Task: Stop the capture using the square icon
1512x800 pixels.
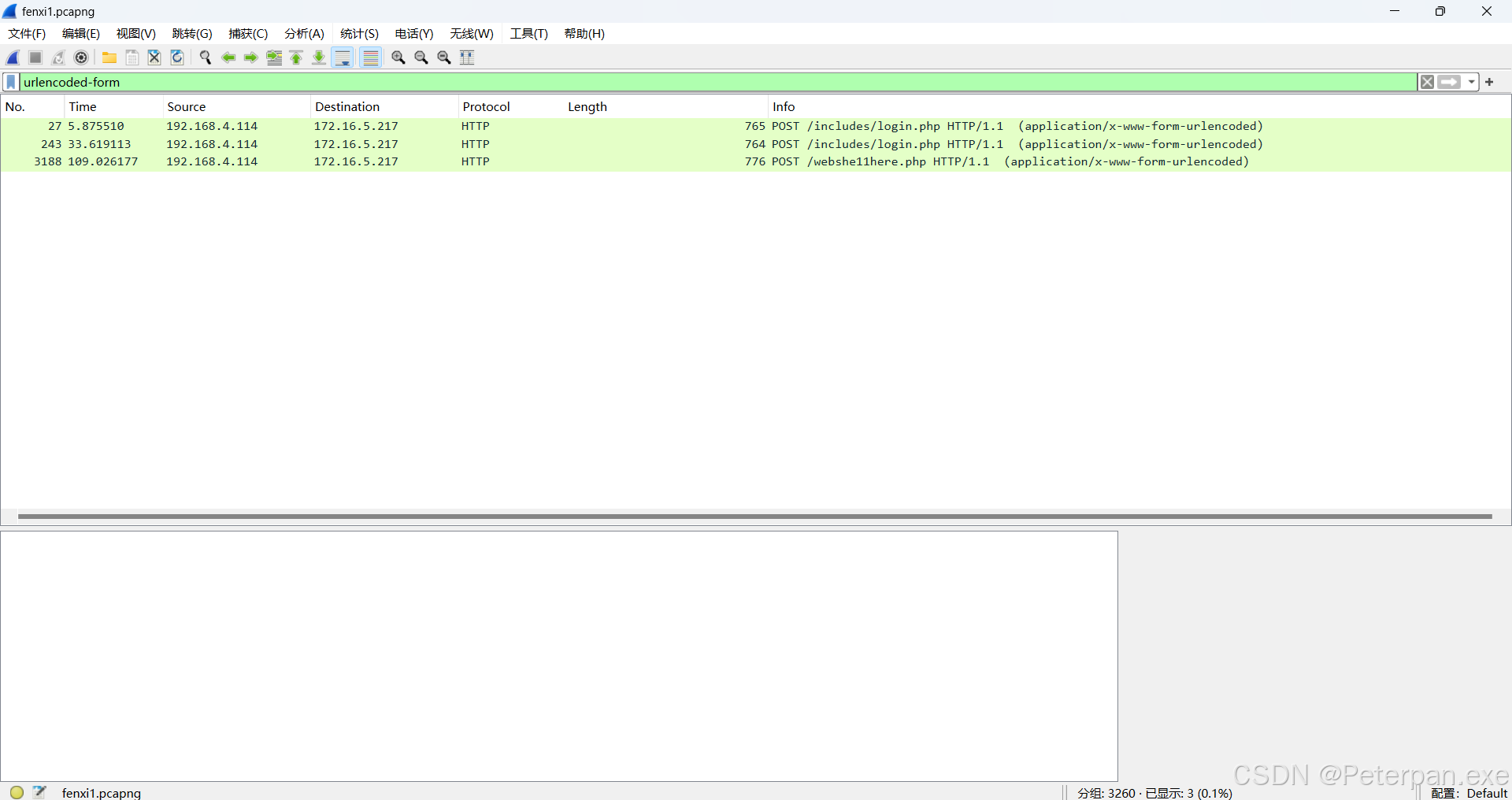Action: pos(35,57)
